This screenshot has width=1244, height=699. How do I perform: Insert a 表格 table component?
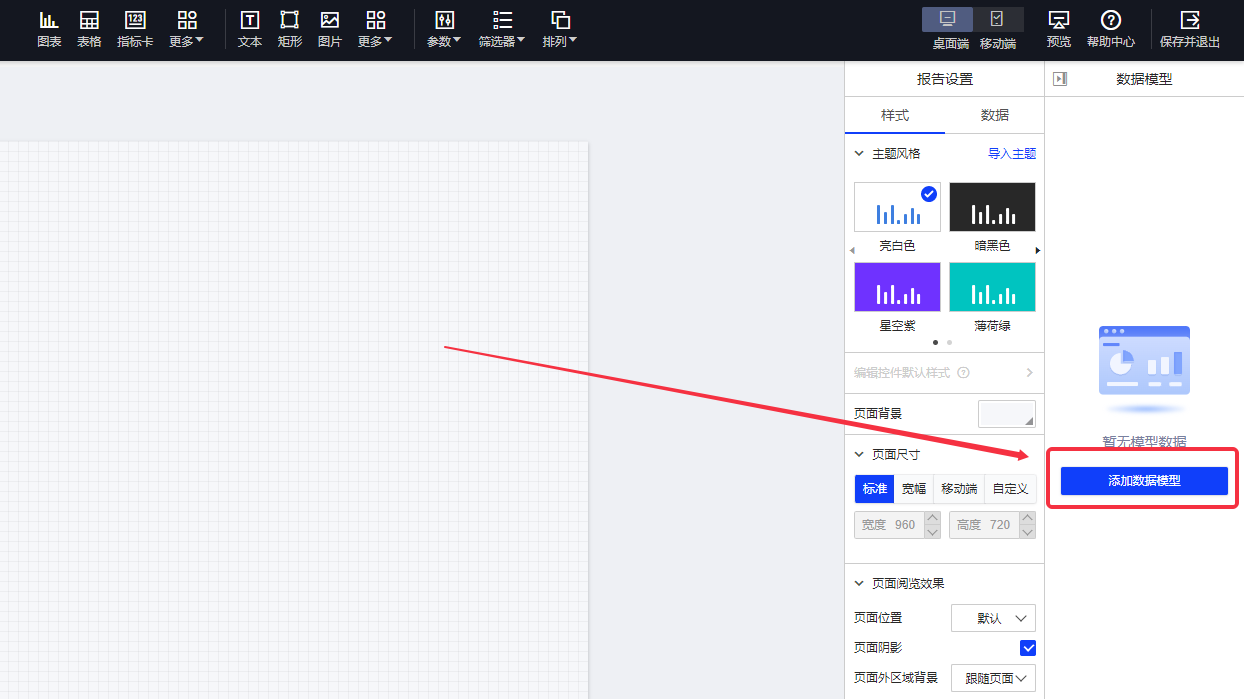[89, 29]
